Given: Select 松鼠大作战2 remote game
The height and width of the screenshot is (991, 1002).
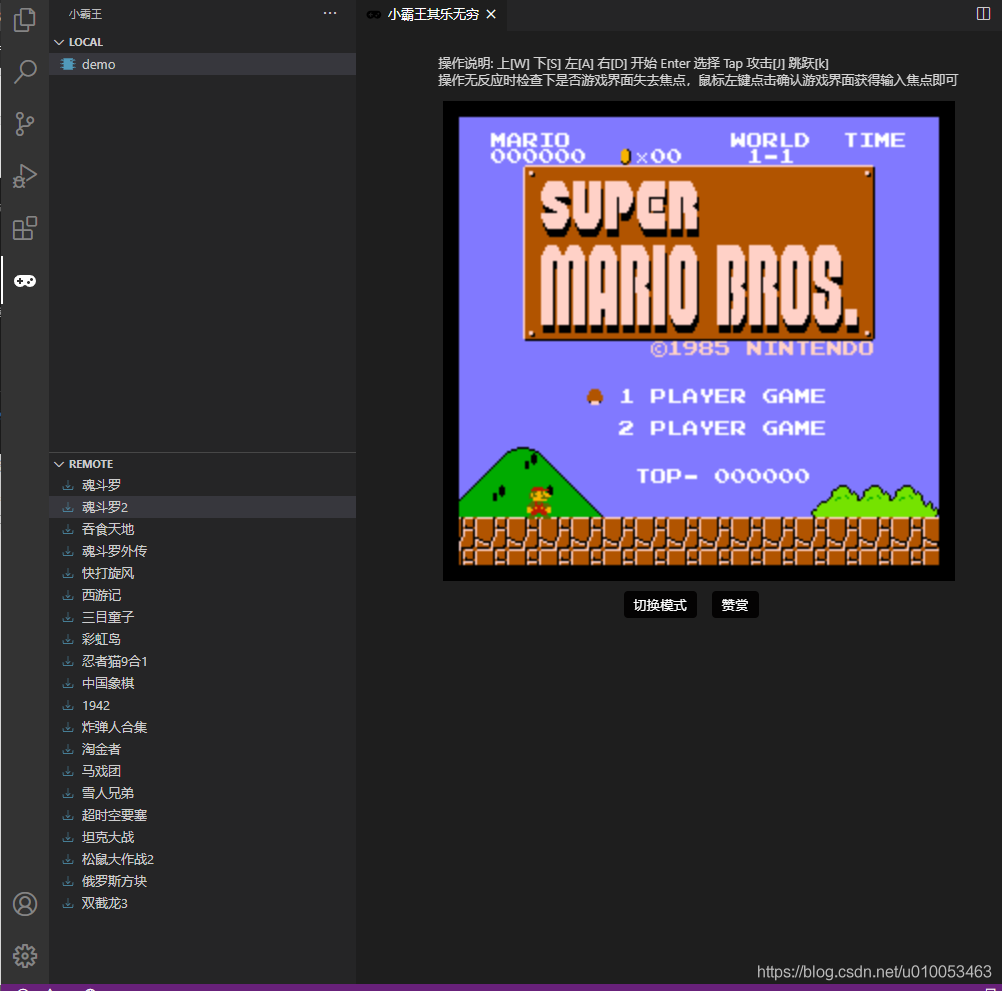Looking at the screenshot, I should coord(203,860).
